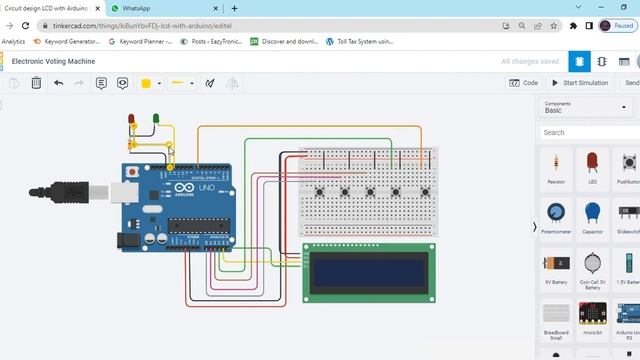Click the red LED on canvas
640x360 pixels.
[131, 119]
